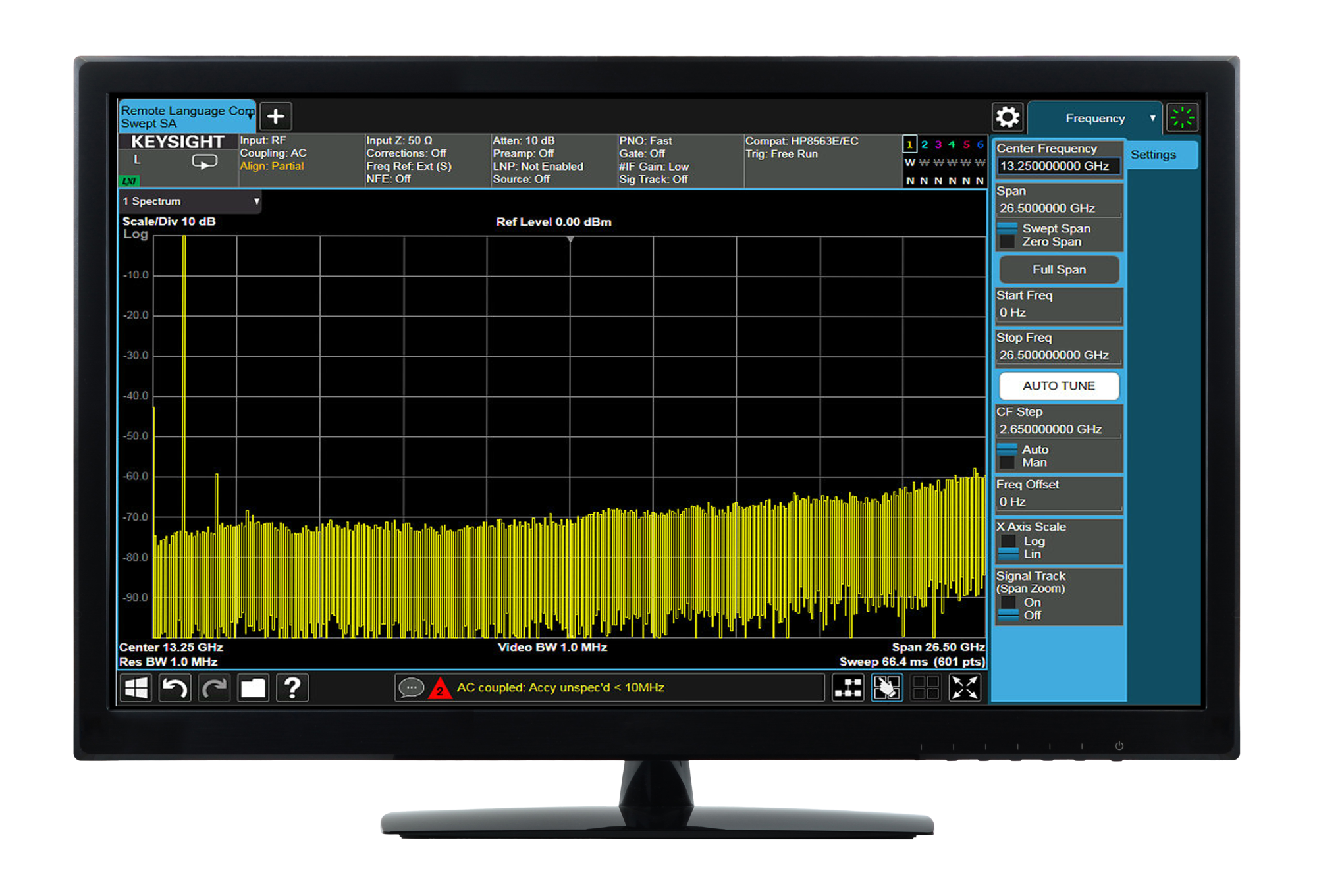Image resolution: width=1317 pixels, height=896 pixels.
Task: Open help with question mark icon
Action: tap(292, 688)
